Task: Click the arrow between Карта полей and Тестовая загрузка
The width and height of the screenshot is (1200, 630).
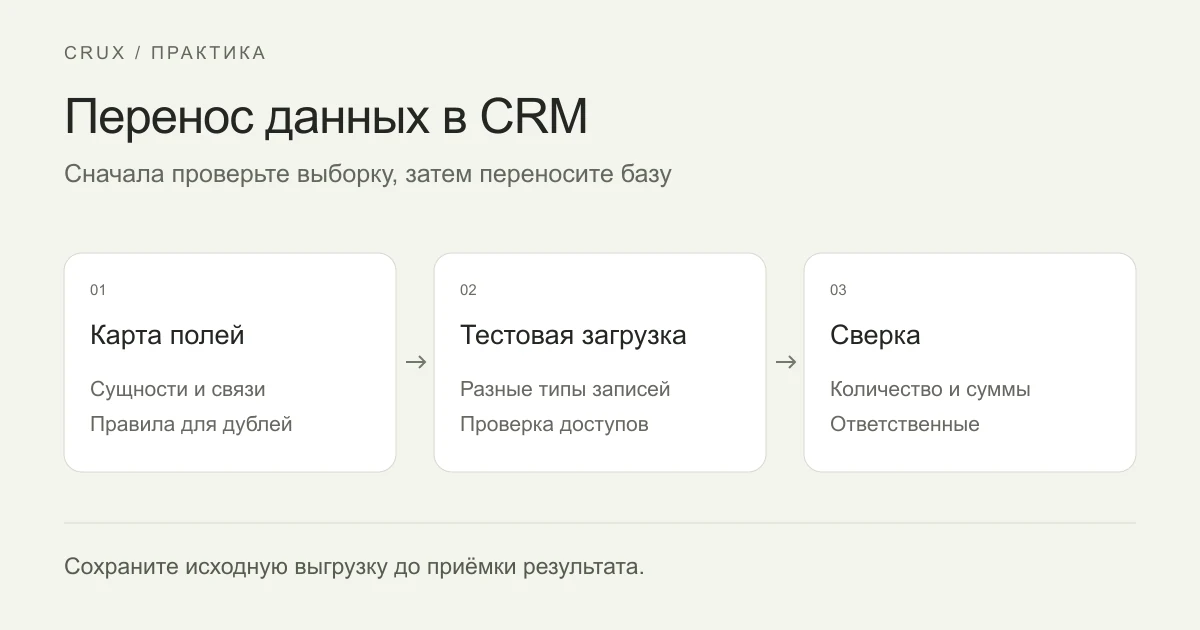Action: 415,362
